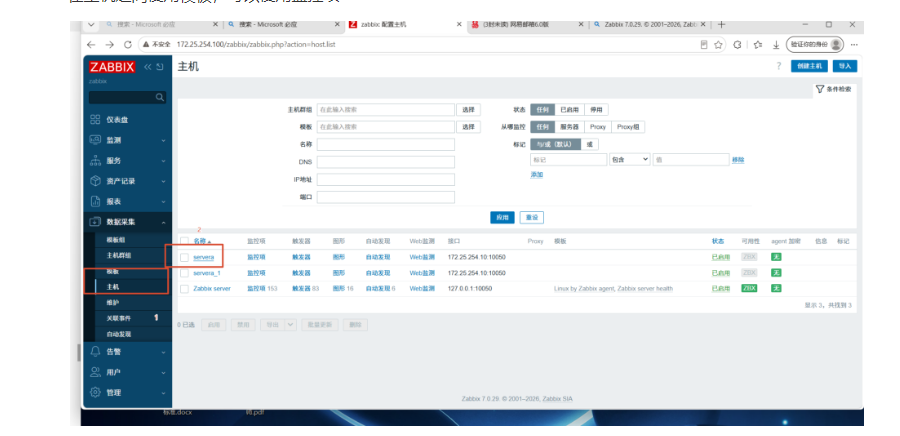Expand the 报表 menu chevron
900x436 pixels.
click(x=164, y=201)
